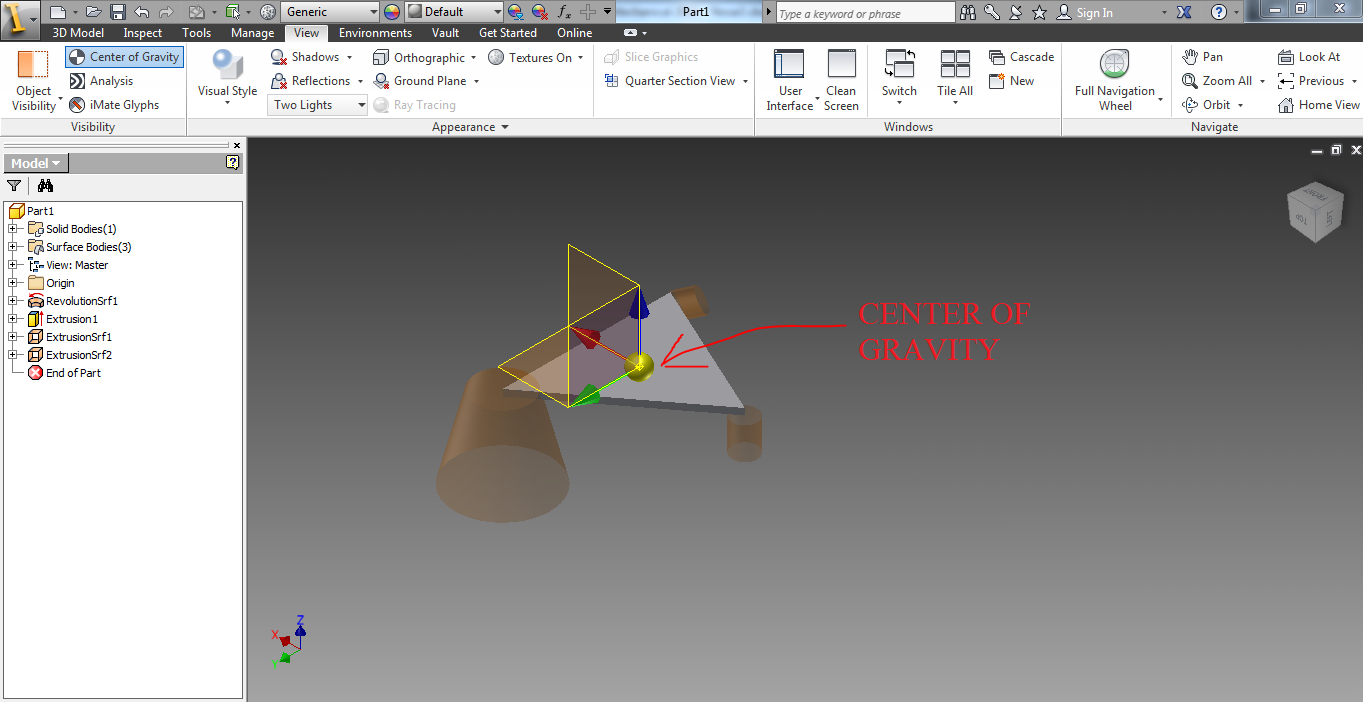Click the keyword search field
This screenshot has height=702, width=1363.
pos(864,12)
